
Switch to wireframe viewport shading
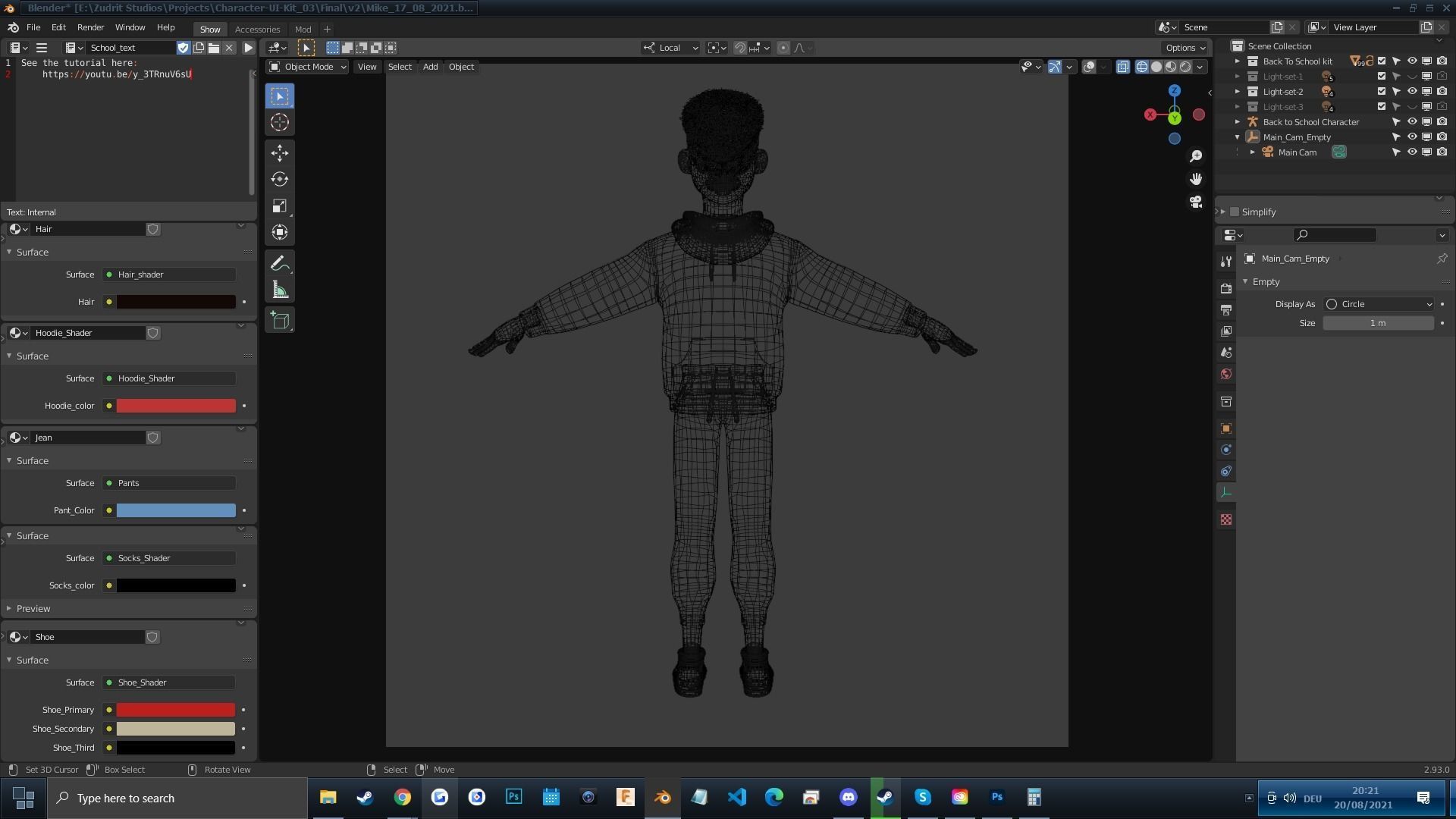[1141, 67]
